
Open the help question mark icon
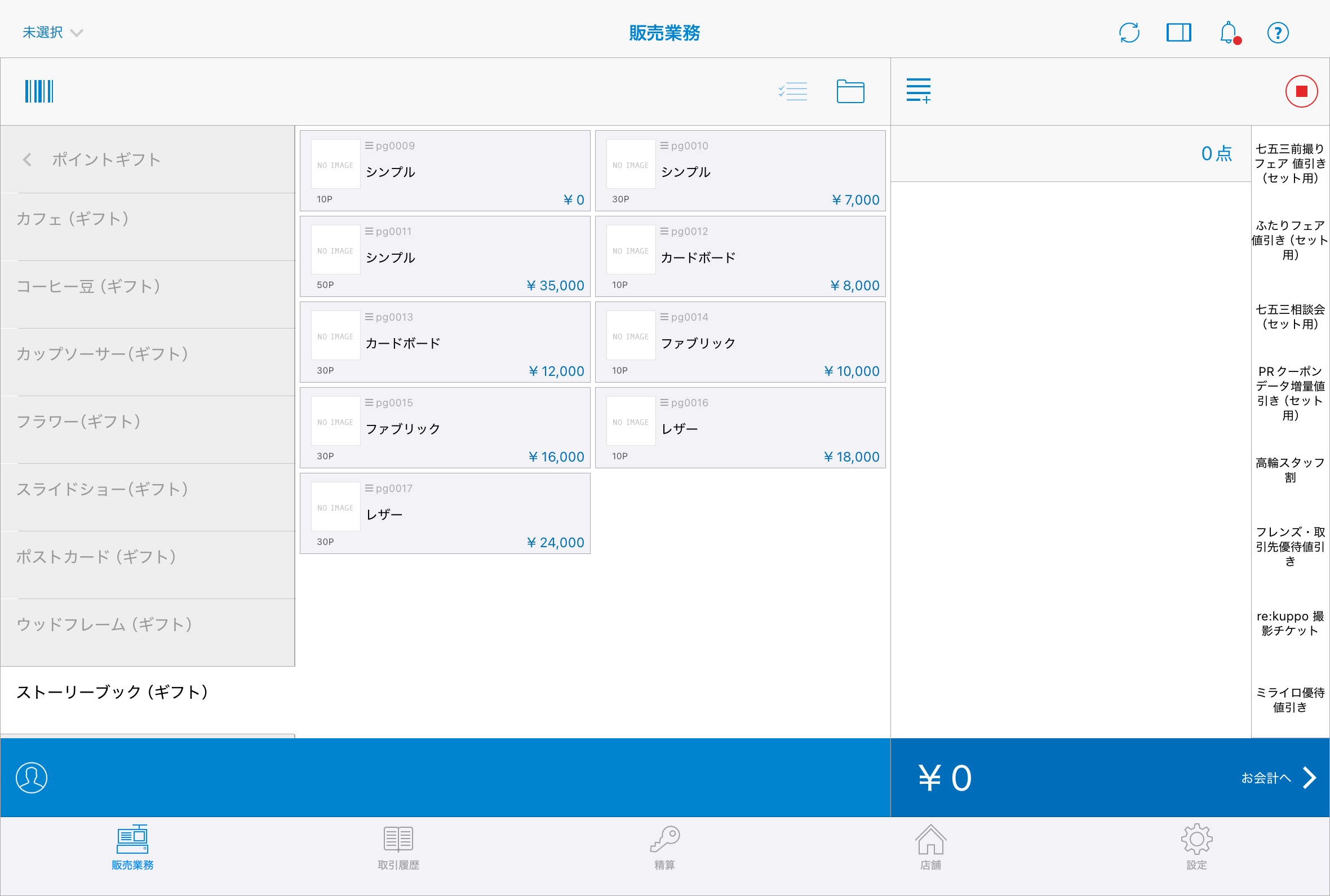[1278, 33]
